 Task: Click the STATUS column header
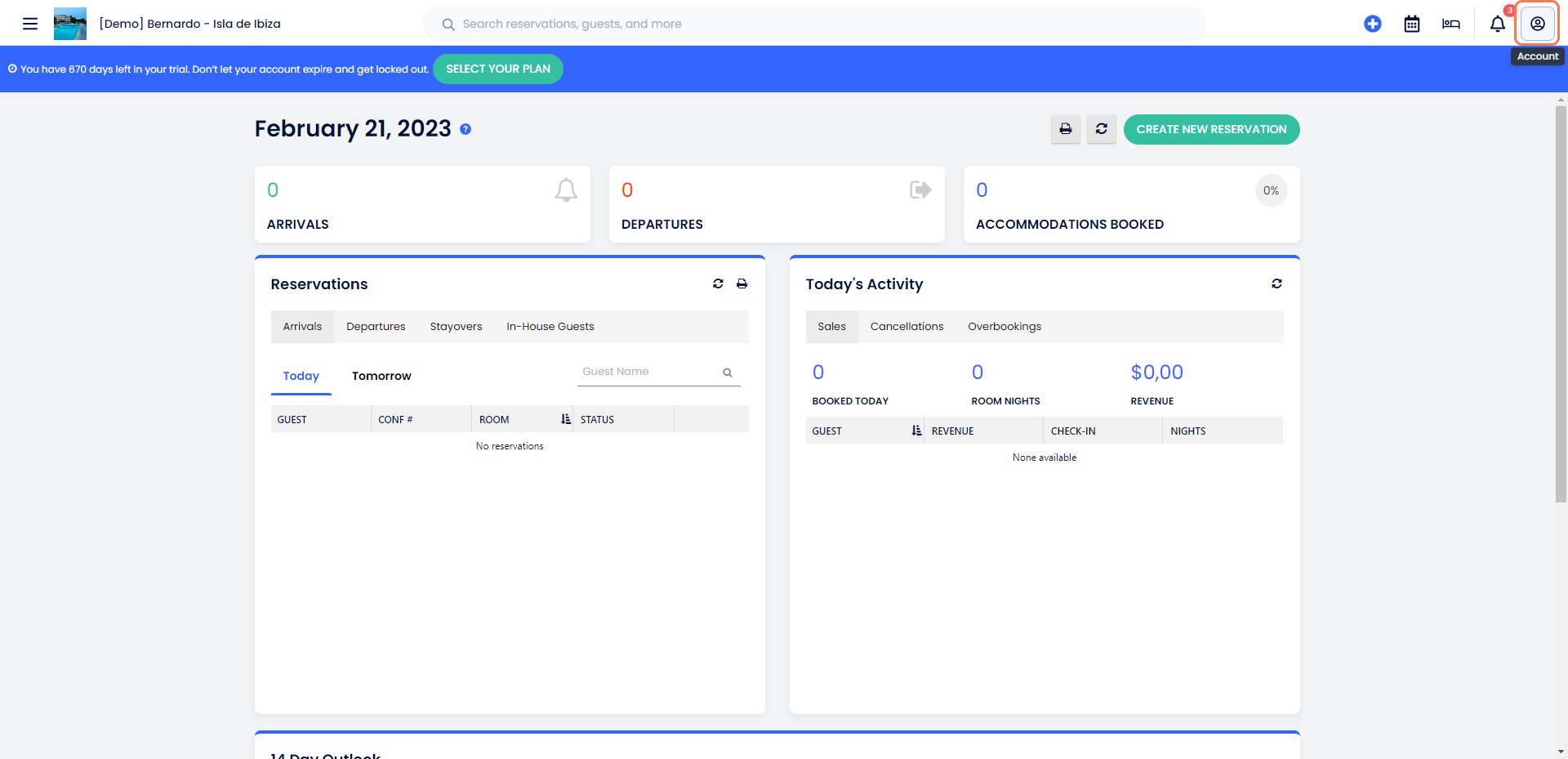click(623, 419)
